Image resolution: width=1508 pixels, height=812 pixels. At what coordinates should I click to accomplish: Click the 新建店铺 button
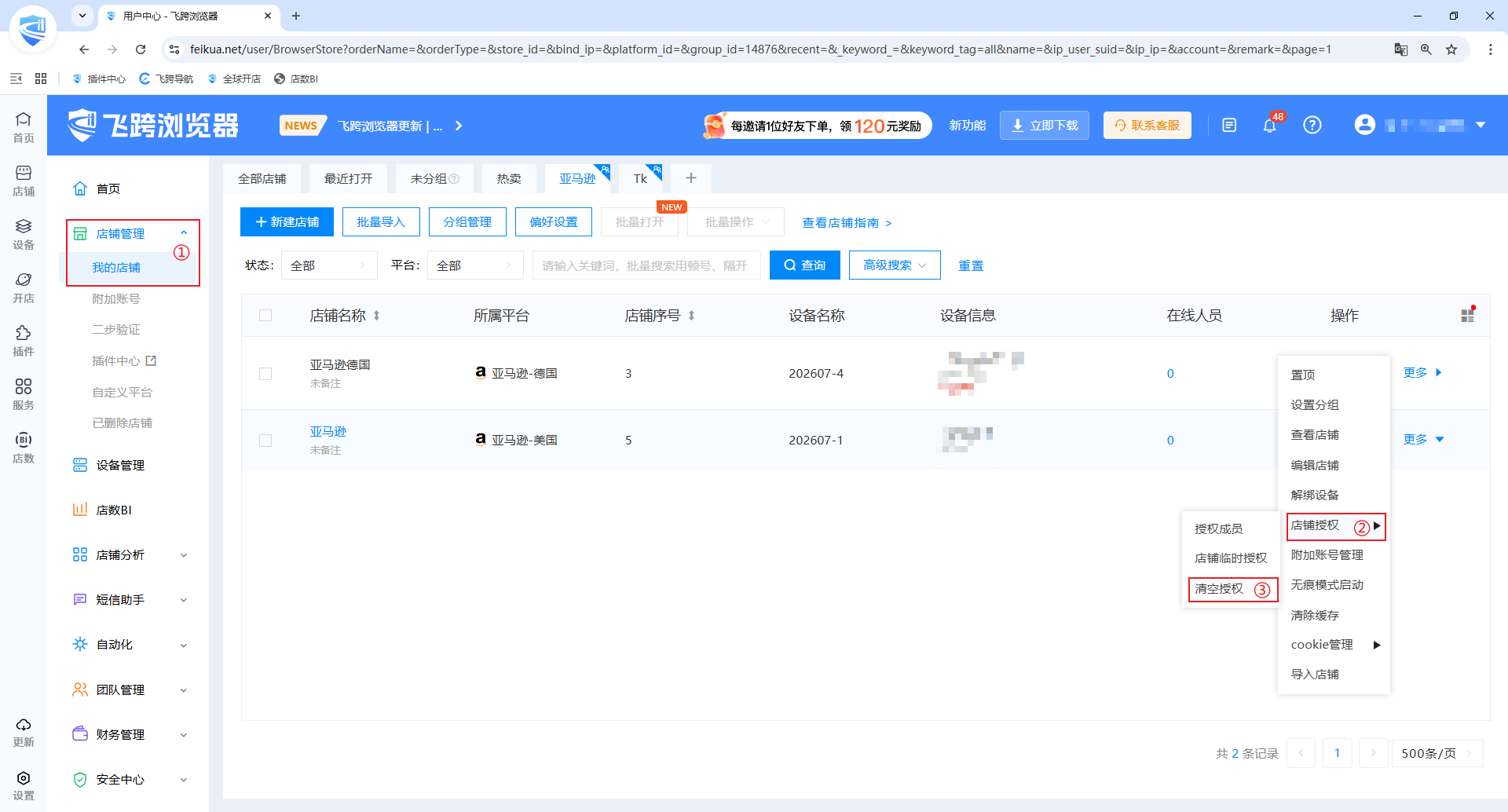[287, 222]
